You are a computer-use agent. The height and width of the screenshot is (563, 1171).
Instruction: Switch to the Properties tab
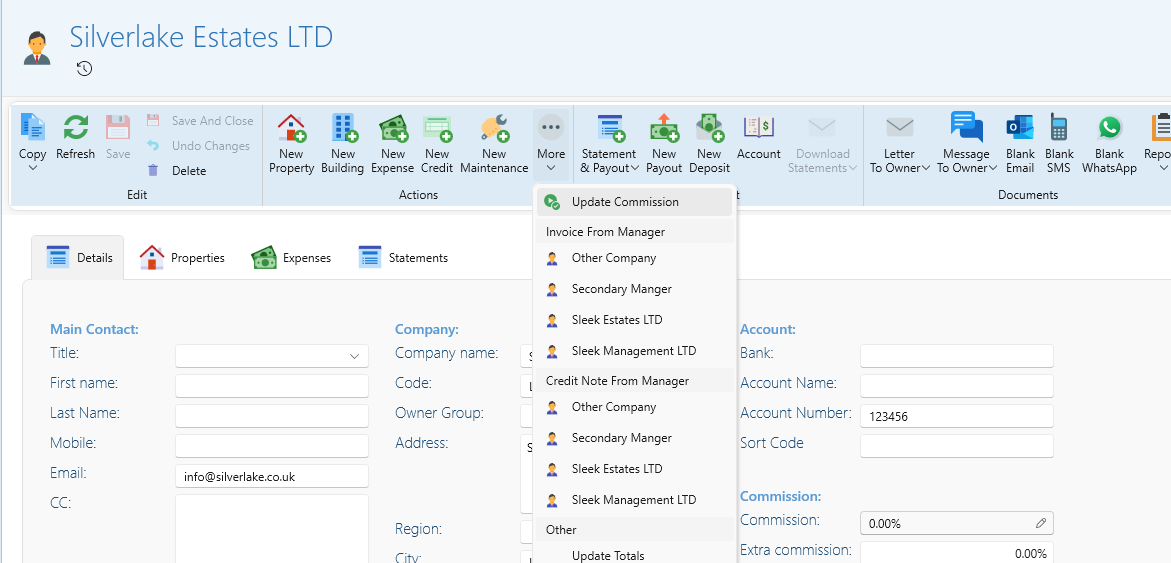tap(182, 258)
